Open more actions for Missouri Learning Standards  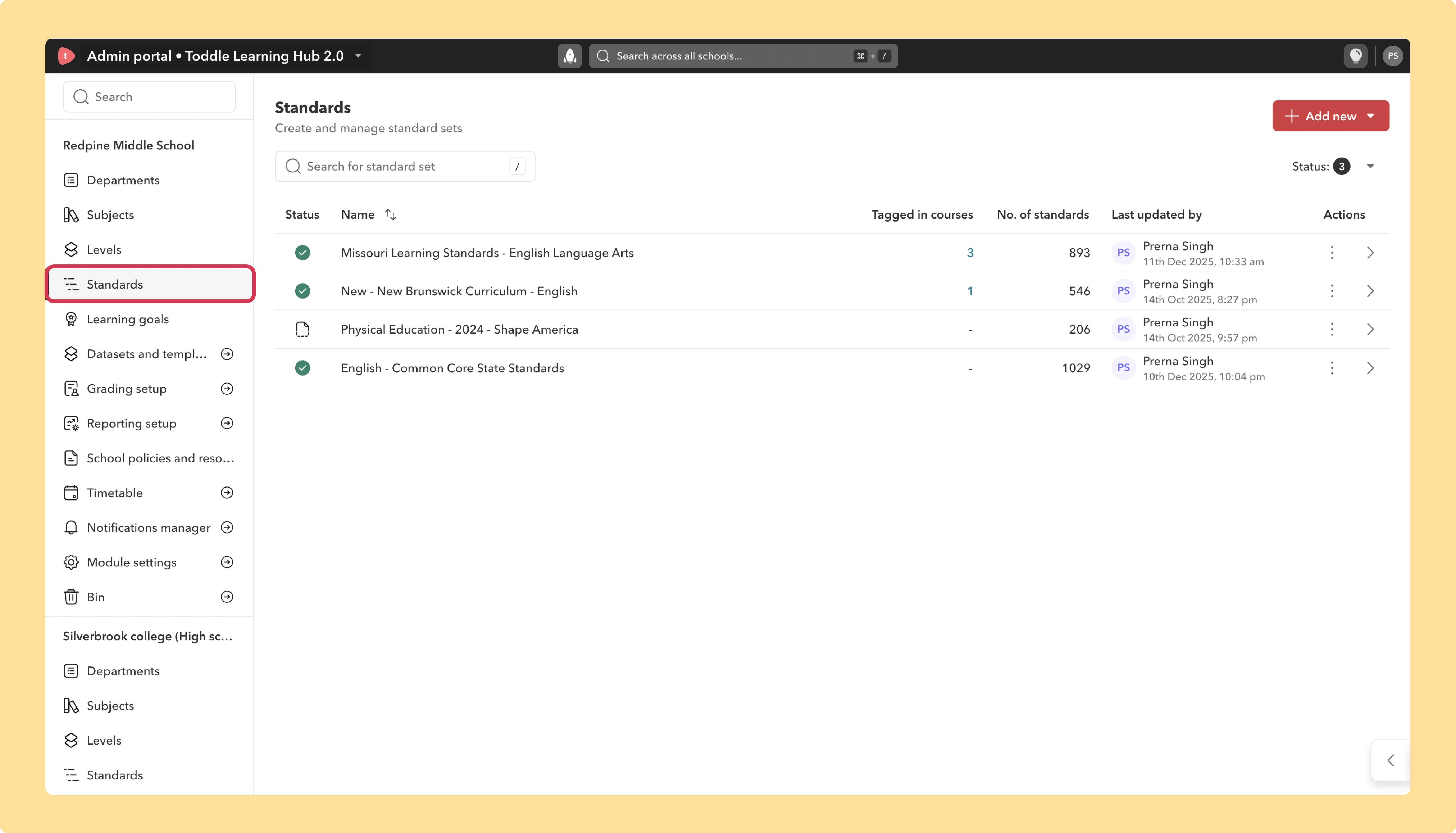[1332, 253]
